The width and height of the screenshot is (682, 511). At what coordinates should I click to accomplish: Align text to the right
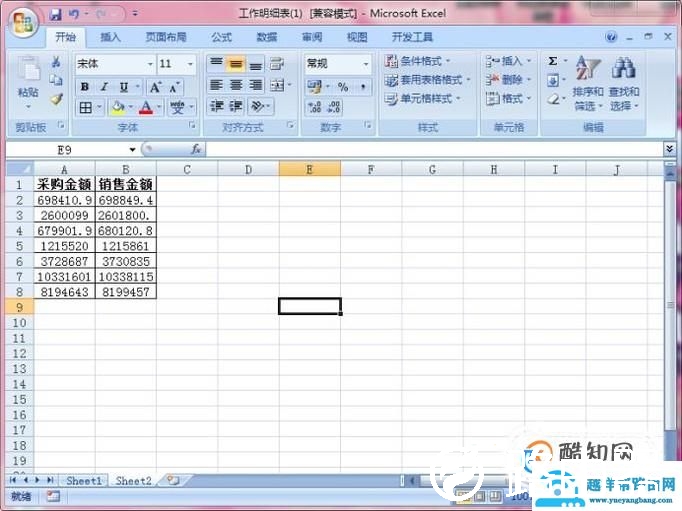click(x=256, y=85)
